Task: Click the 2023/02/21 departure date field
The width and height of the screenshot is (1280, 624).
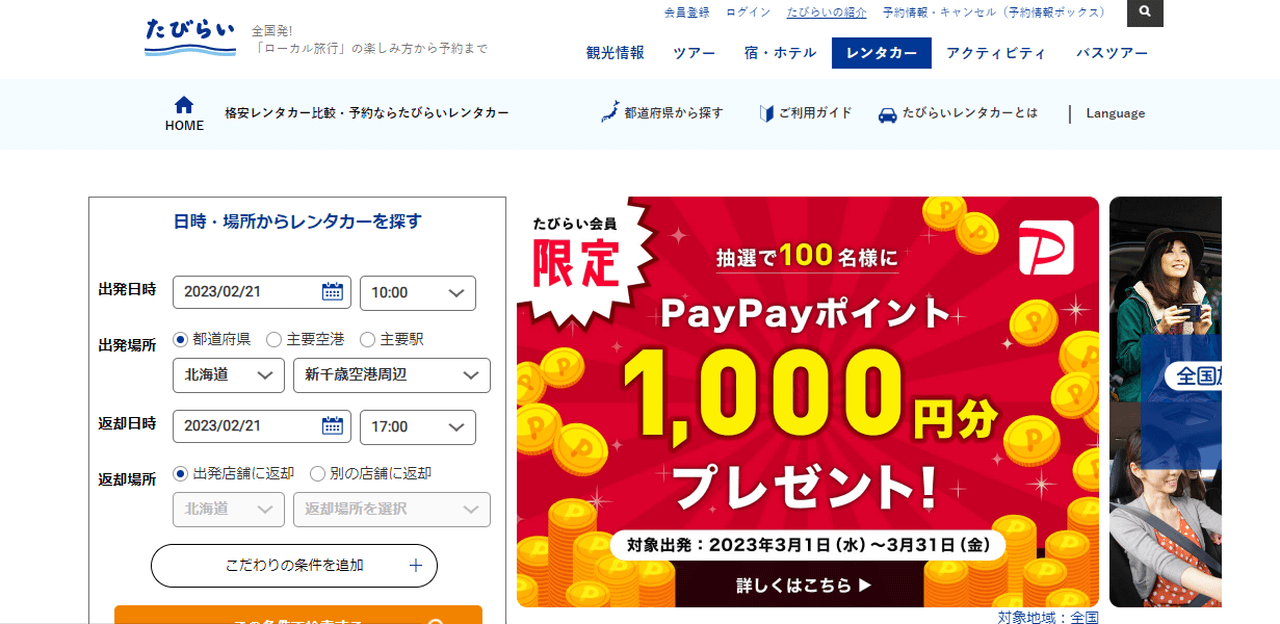Action: pyautogui.click(x=262, y=293)
